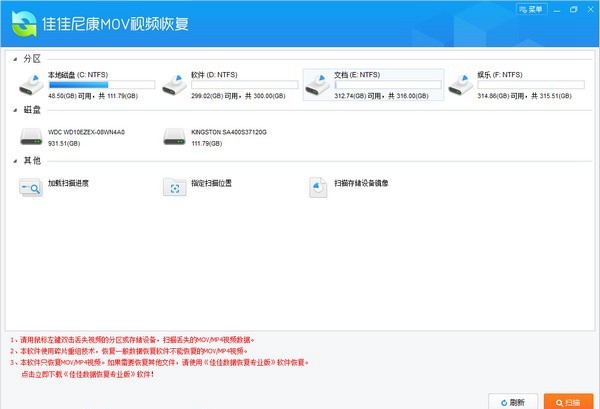
Task: Click the 指定扫描位置 label
Action: [212, 183]
